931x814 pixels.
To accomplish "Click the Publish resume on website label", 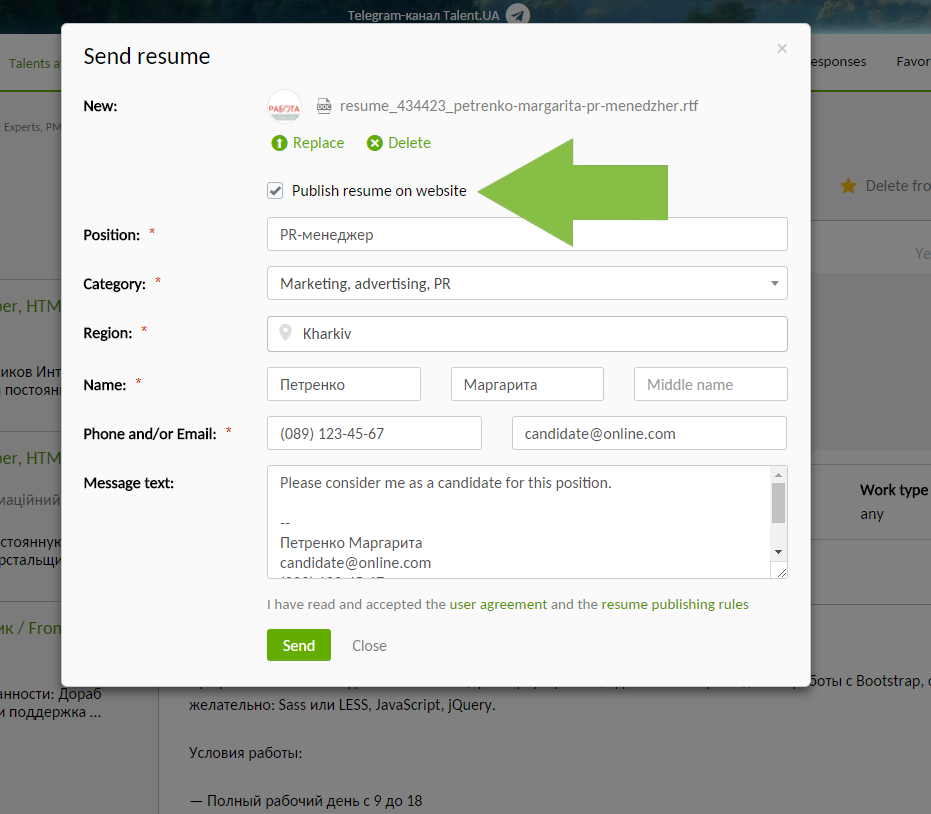I will (379, 191).
